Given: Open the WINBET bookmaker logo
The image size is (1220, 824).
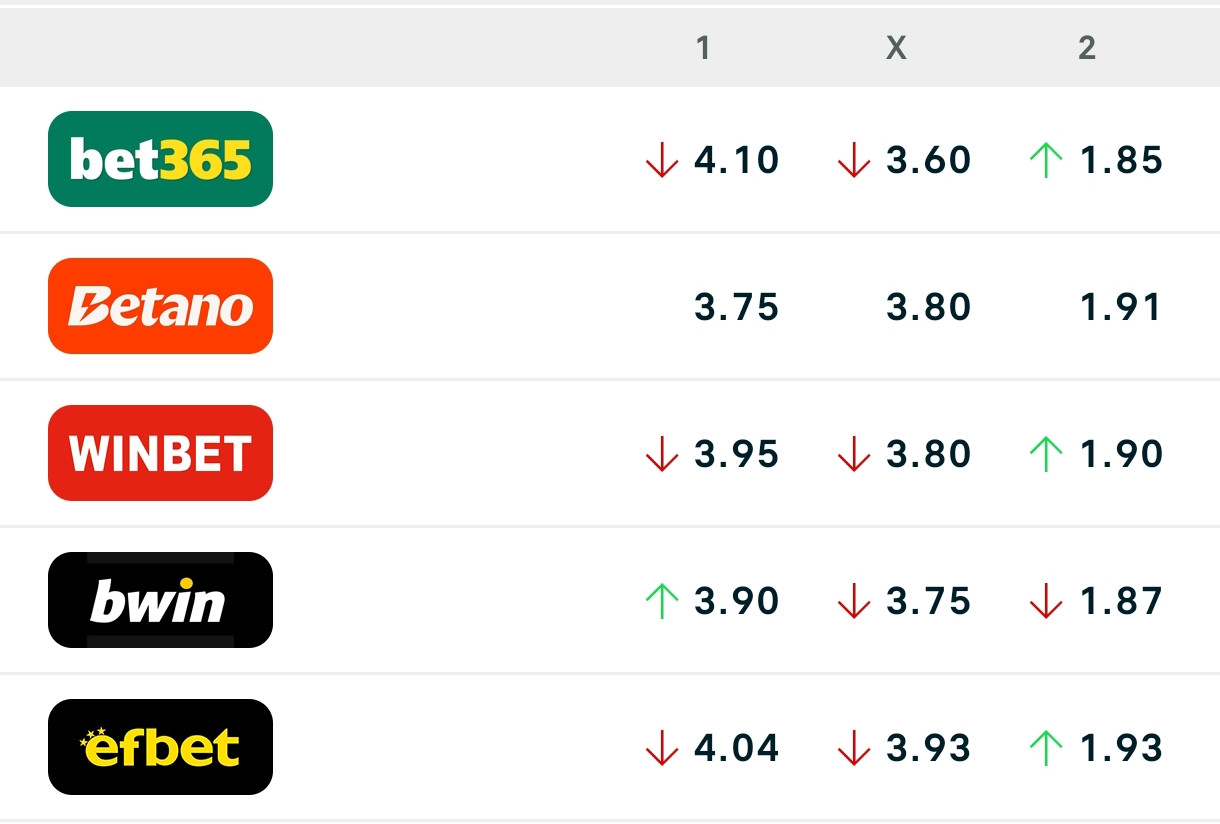Looking at the screenshot, I should [160, 452].
